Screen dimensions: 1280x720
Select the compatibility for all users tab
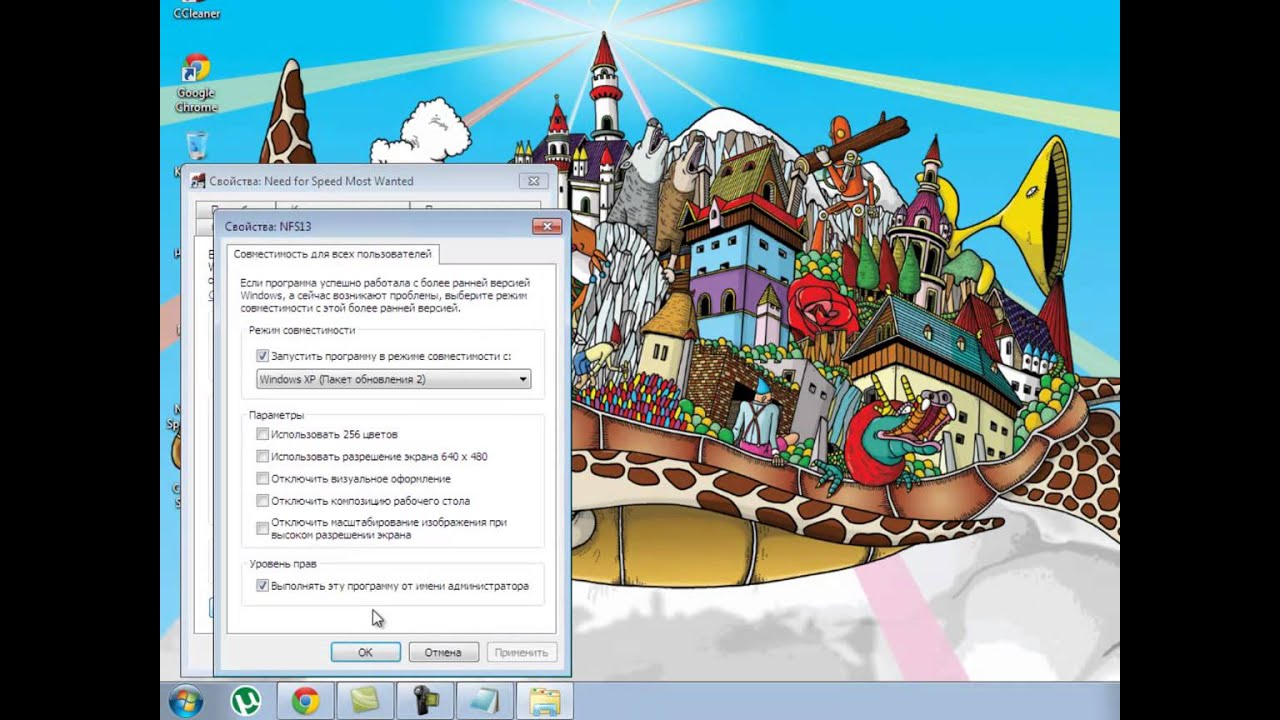point(332,254)
